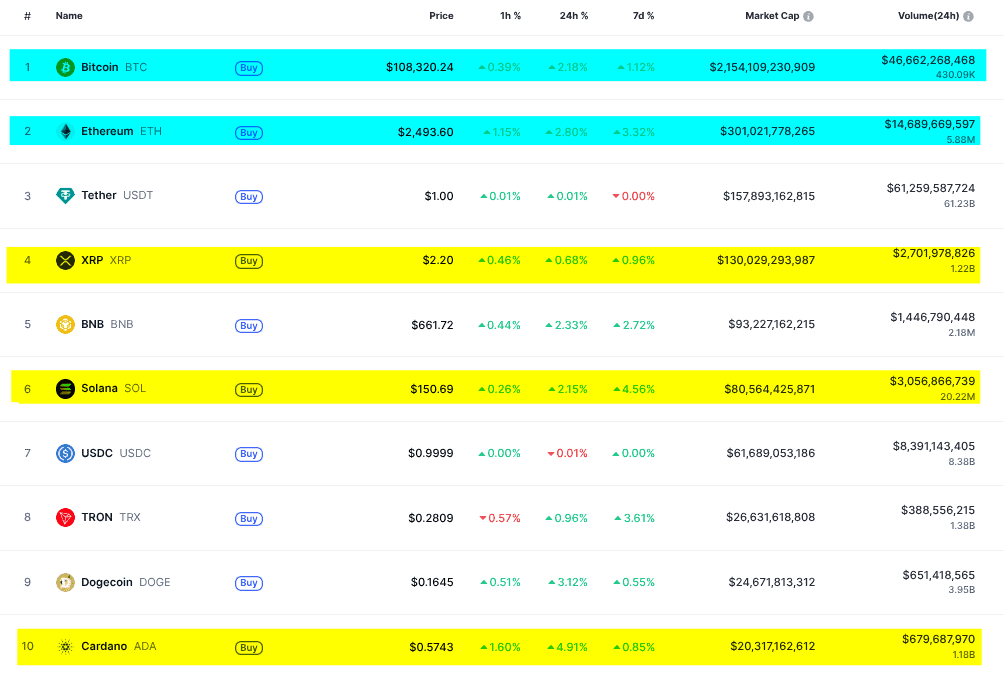This screenshot has height=677, width=1004.
Task: Click Buy button for Bitcoin
Action: click(249, 68)
